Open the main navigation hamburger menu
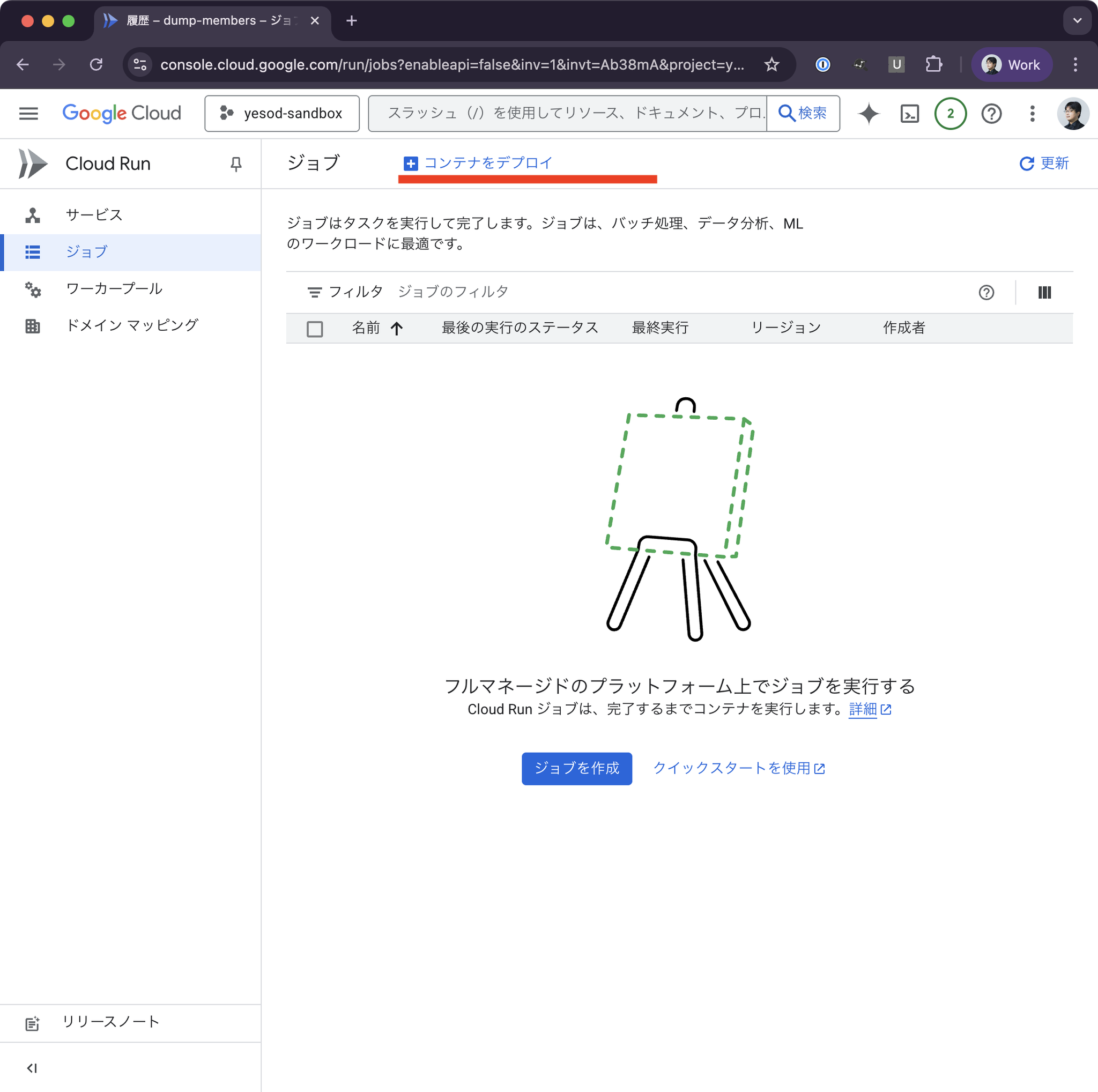The height and width of the screenshot is (1092, 1098). tap(28, 114)
